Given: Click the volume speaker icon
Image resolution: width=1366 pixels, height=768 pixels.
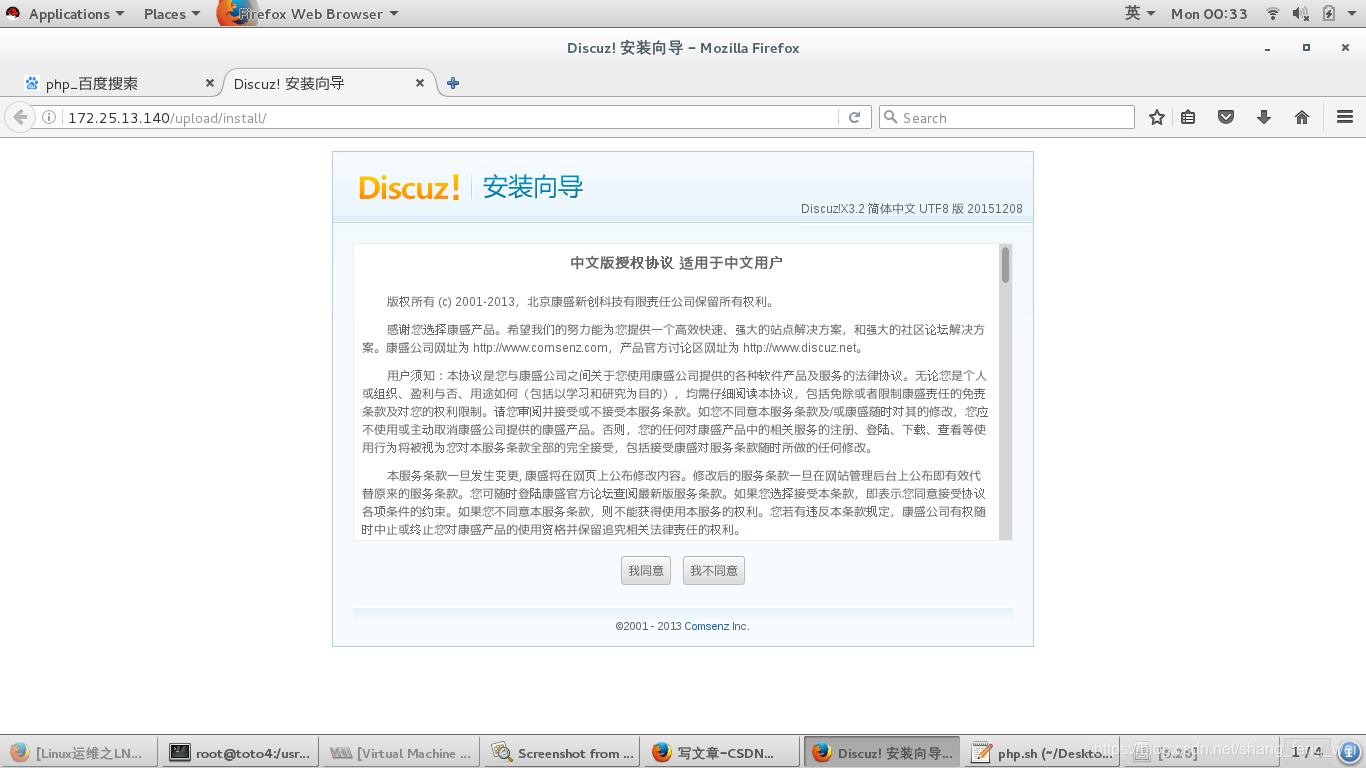Looking at the screenshot, I should point(1300,14).
